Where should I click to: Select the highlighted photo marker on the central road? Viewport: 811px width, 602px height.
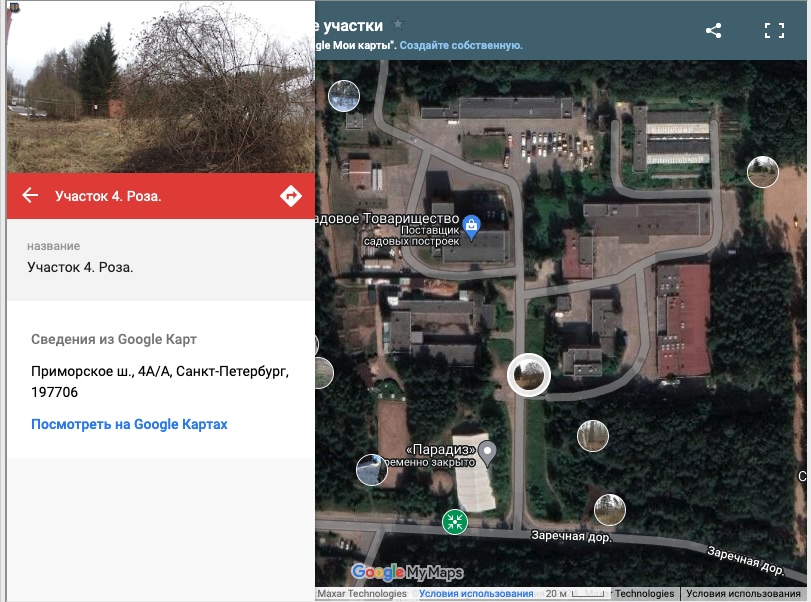[x=529, y=375]
